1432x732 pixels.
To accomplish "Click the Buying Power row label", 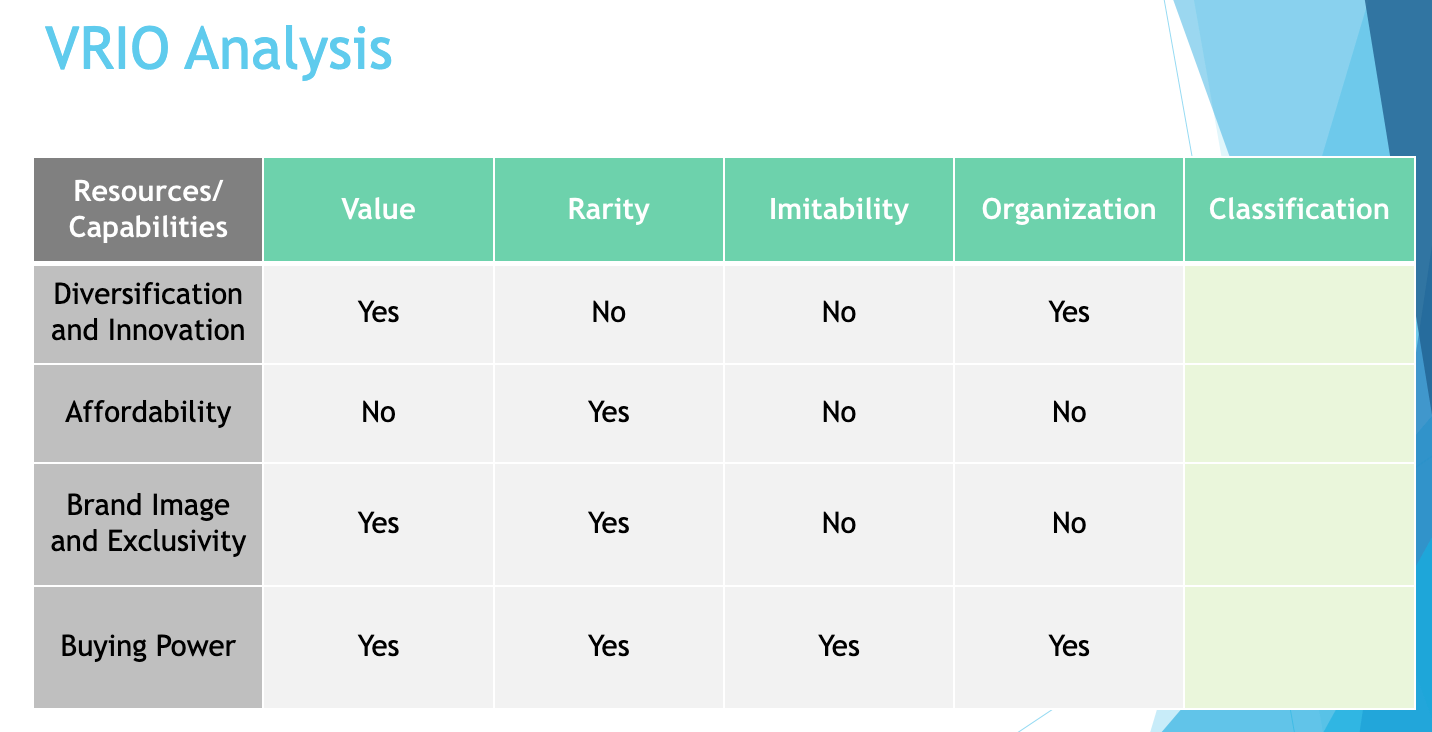I will pos(148,647).
